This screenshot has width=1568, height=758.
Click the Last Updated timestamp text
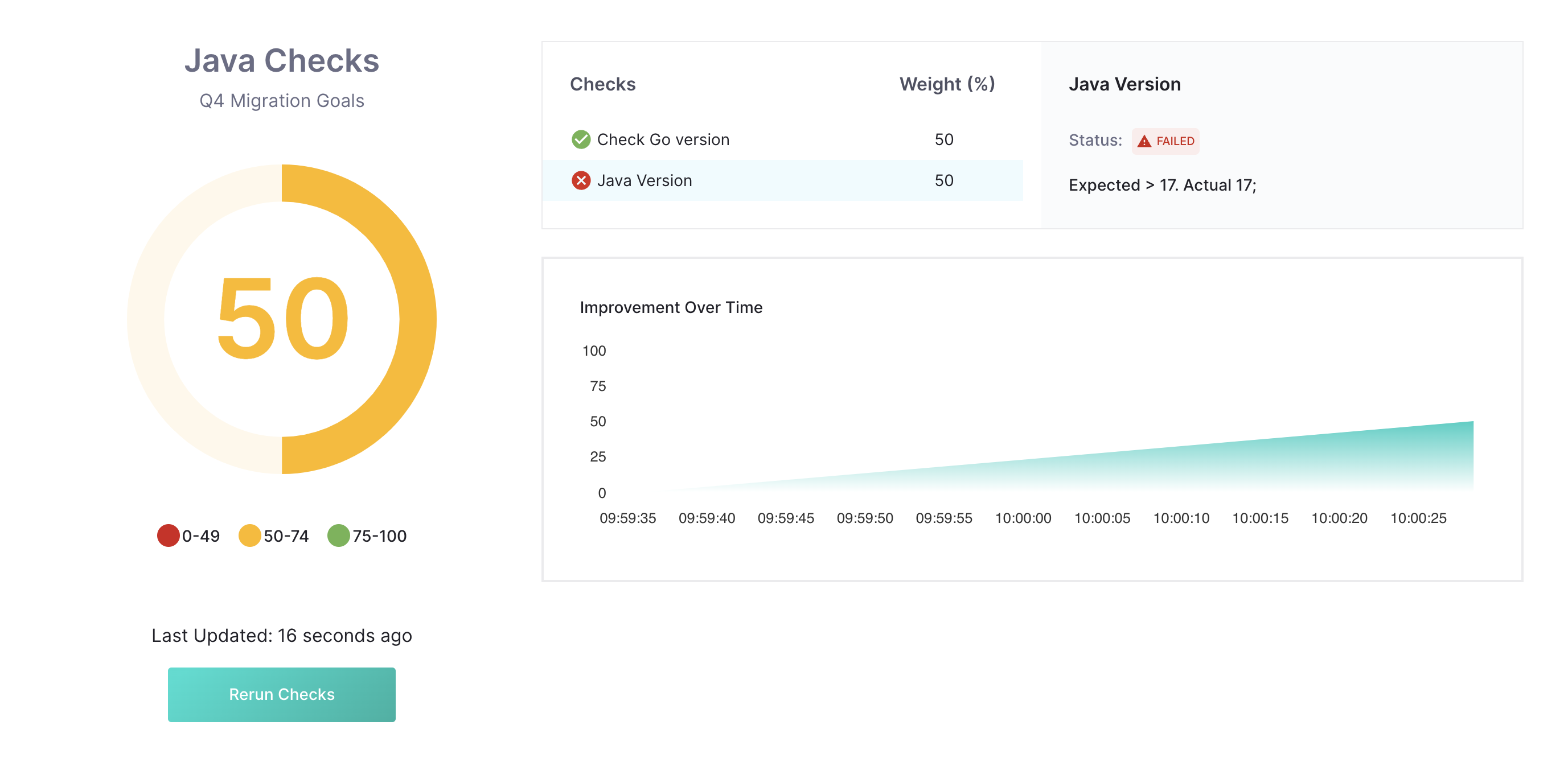[282, 635]
